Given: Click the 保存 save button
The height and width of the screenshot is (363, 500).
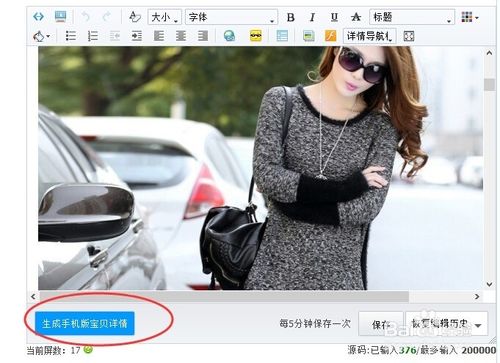Looking at the screenshot, I should coord(381,324).
